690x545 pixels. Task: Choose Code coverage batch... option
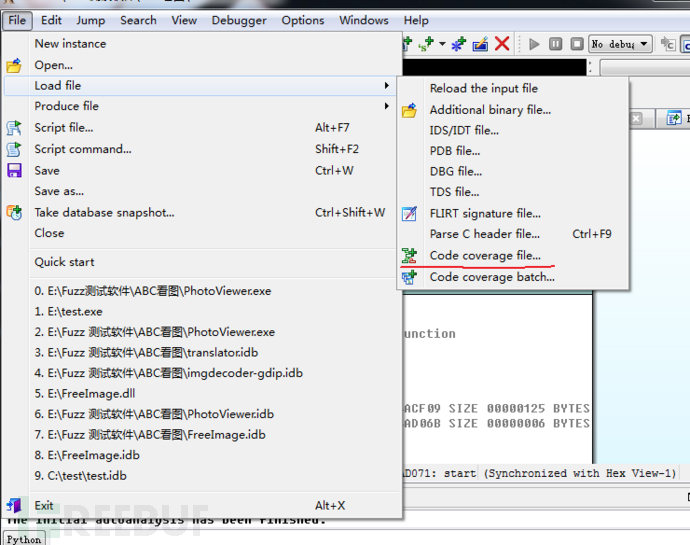pos(492,277)
